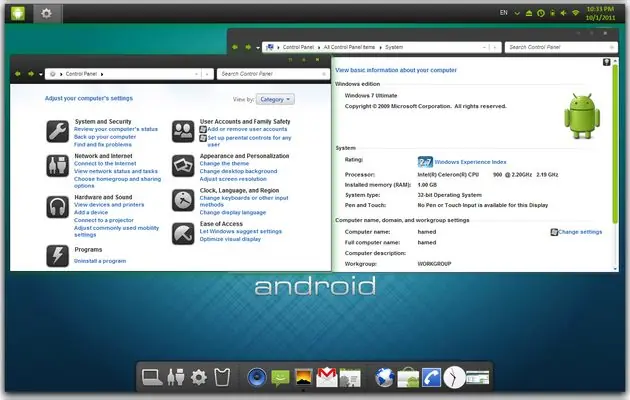The image size is (630, 400).
Task: Click EN language indicator in top bar
Action: pos(503,13)
